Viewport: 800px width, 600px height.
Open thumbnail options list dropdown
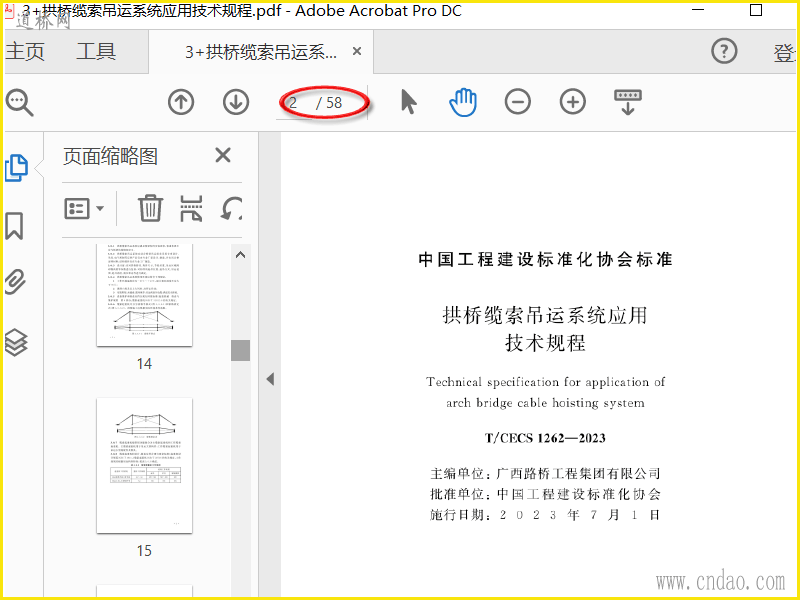point(84,209)
